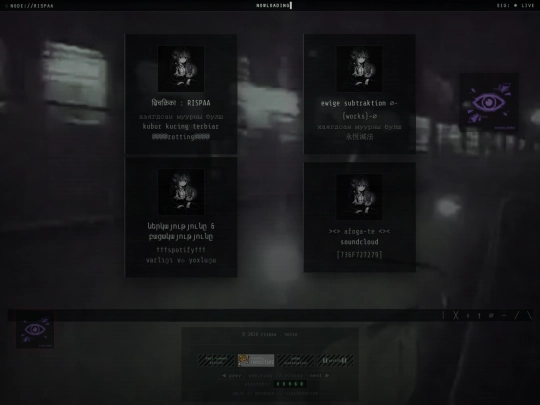Viewport: 540px width, 405px height.
Task: Click the first striped footer badge
Action: [216, 360]
